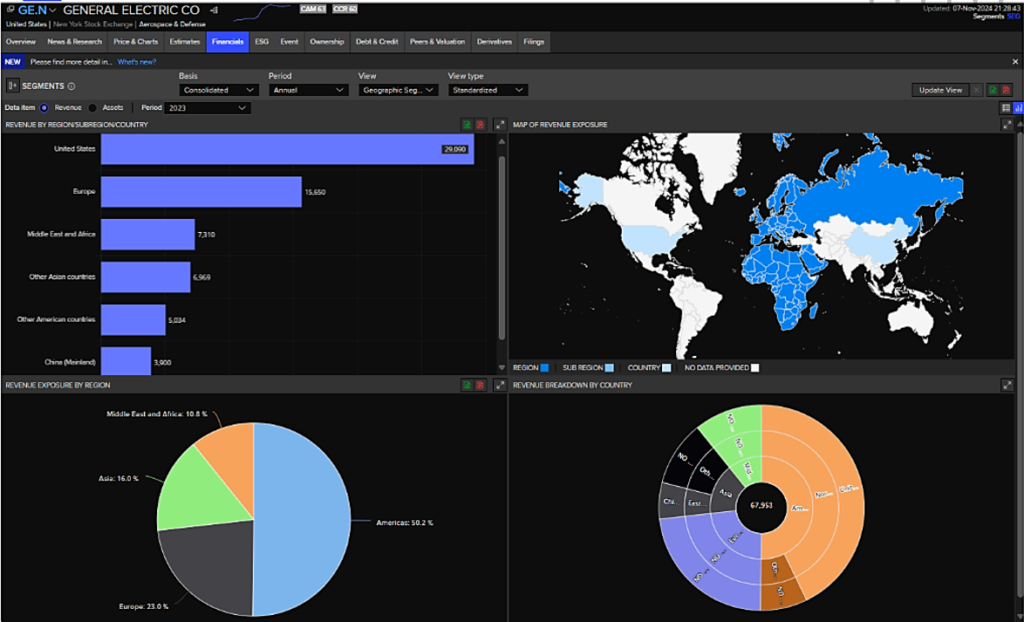Select the Assets radio button
The width and height of the screenshot is (1024, 622).
pos(92,108)
